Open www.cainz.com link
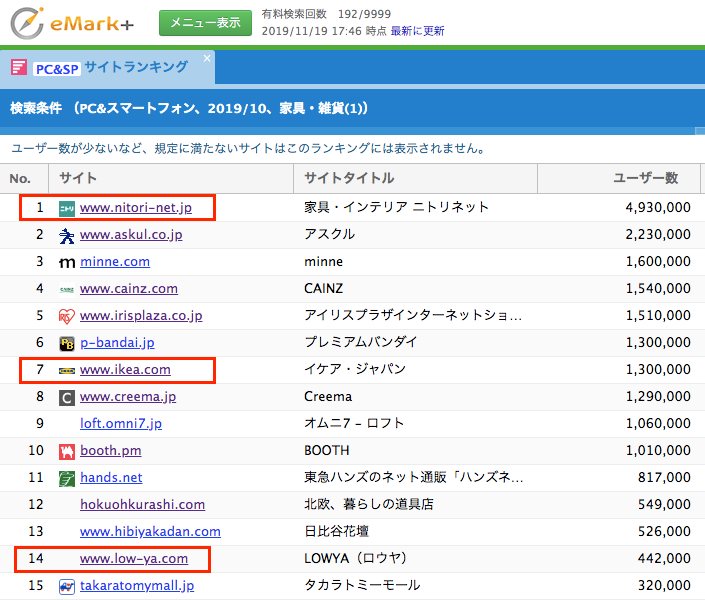This screenshot has width=705, height=600. [129, 289]
